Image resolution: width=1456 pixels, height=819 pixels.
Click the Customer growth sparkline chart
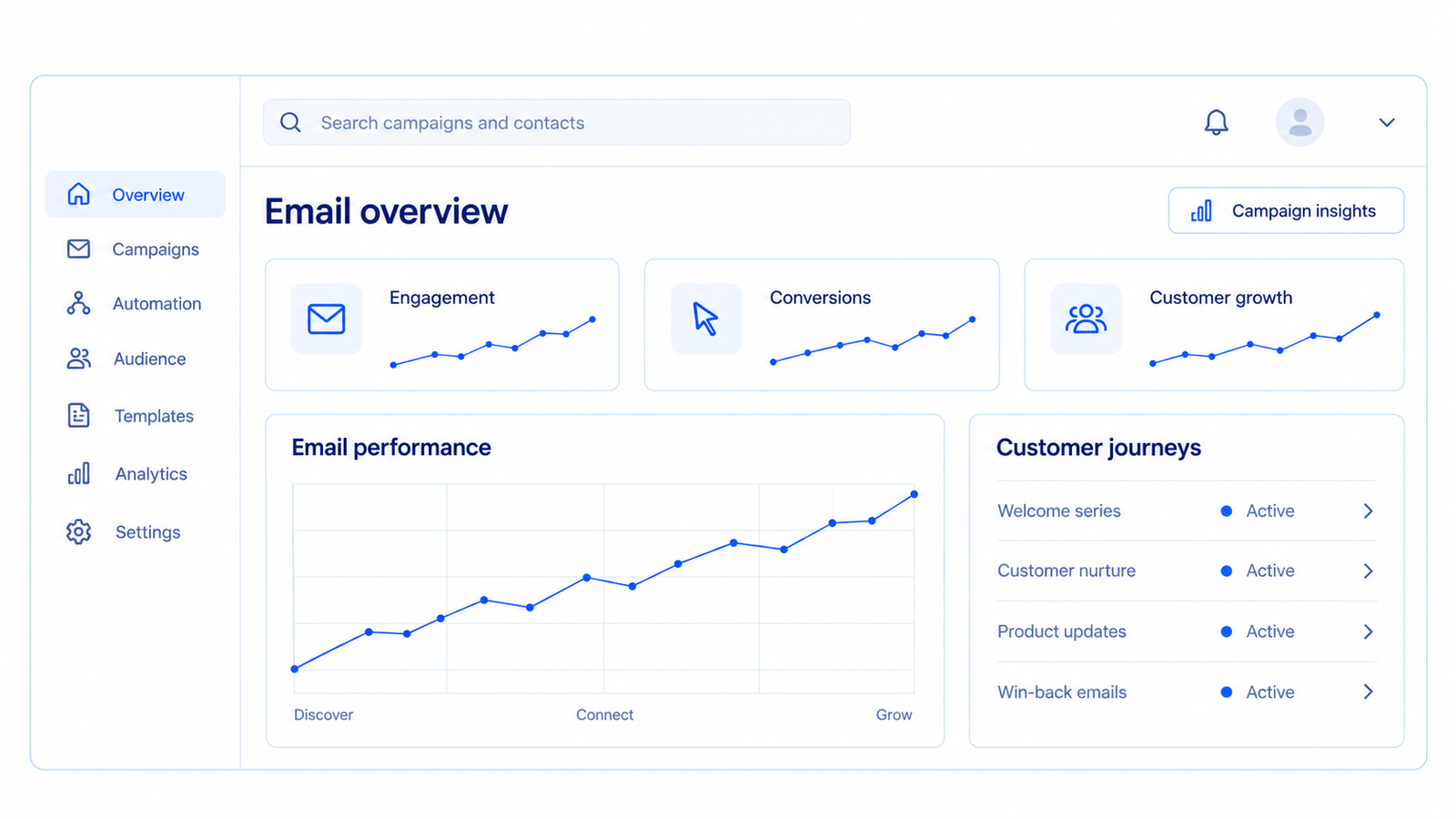click(x=1265, y=339)
